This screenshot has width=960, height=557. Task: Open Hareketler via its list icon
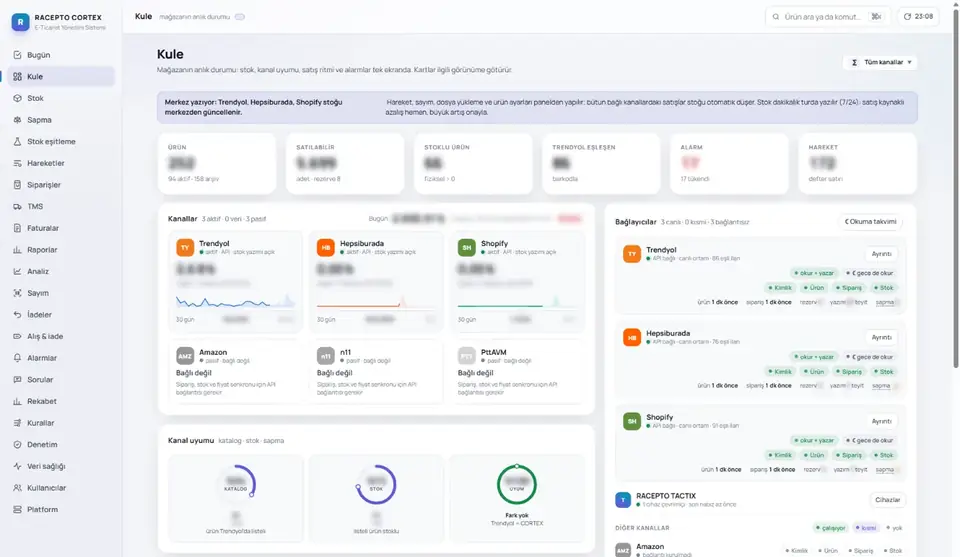pyautogui.click(x=17, y=163)
